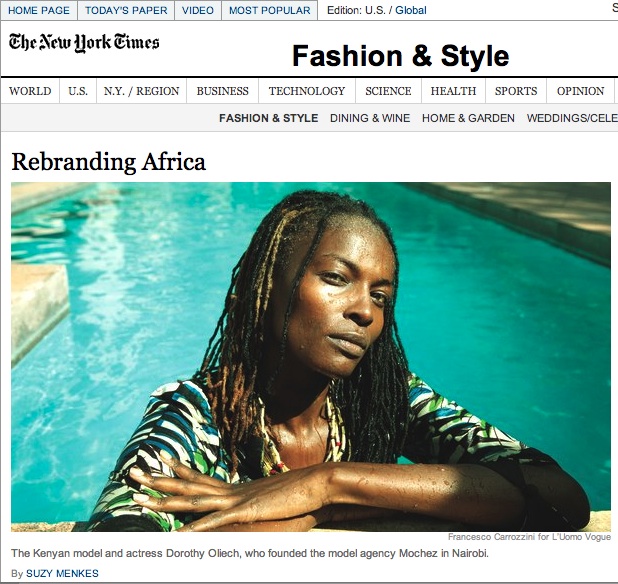
Task: Open the SPORTS section
Action: [516, 91]
